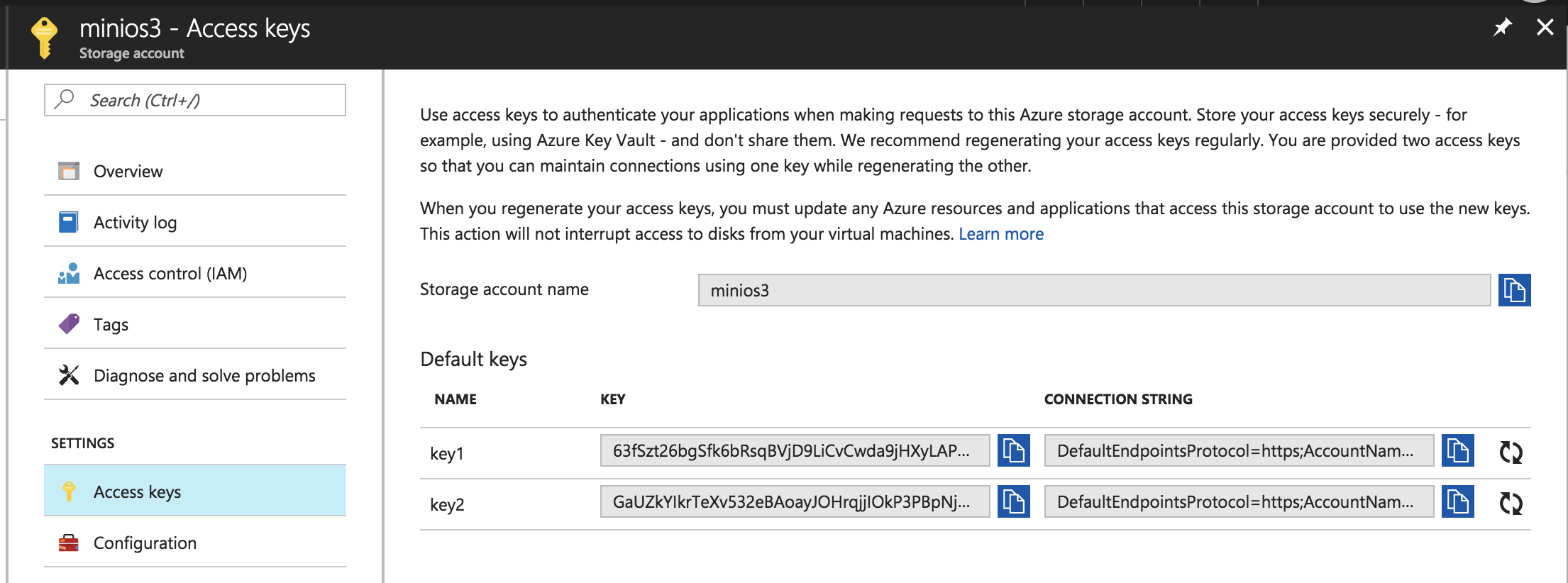This screenshot has height=583, width=1568.
Task: Select the key2 key text field
Action: pos(795,501)
